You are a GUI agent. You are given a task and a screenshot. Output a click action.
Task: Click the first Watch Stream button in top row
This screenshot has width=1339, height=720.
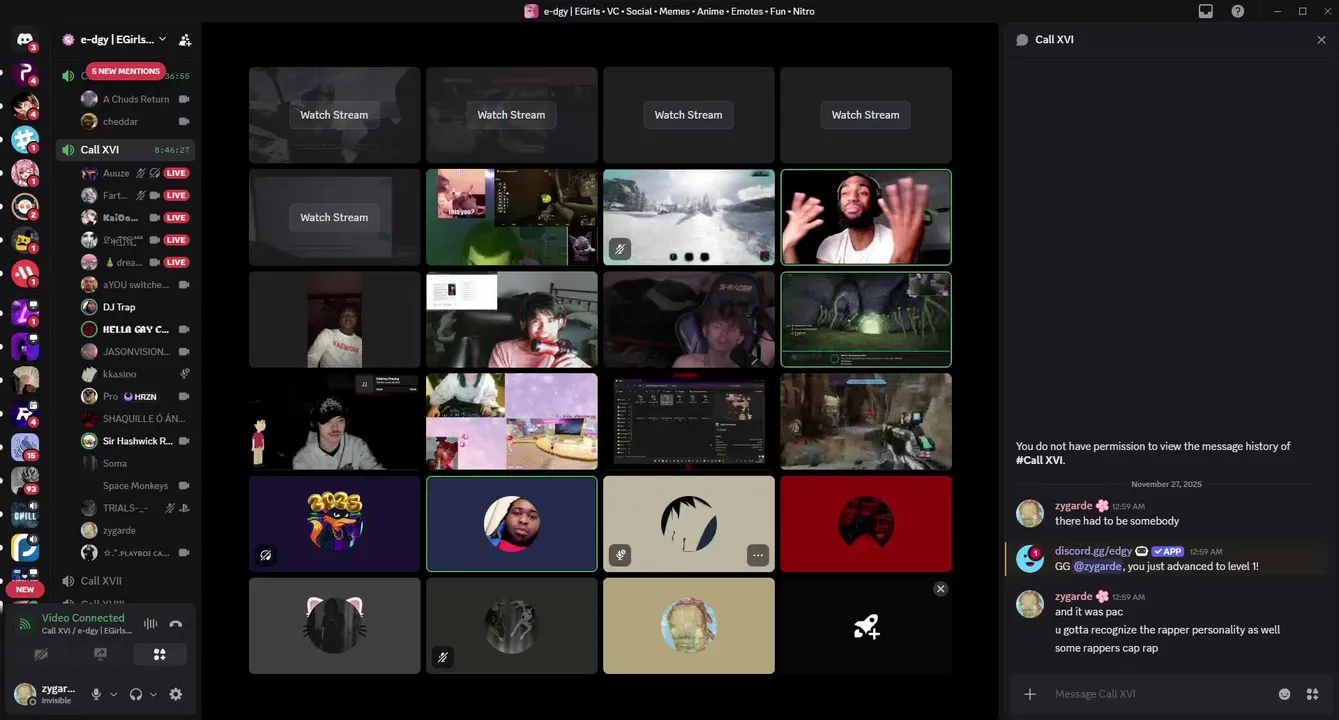point(334,115)
